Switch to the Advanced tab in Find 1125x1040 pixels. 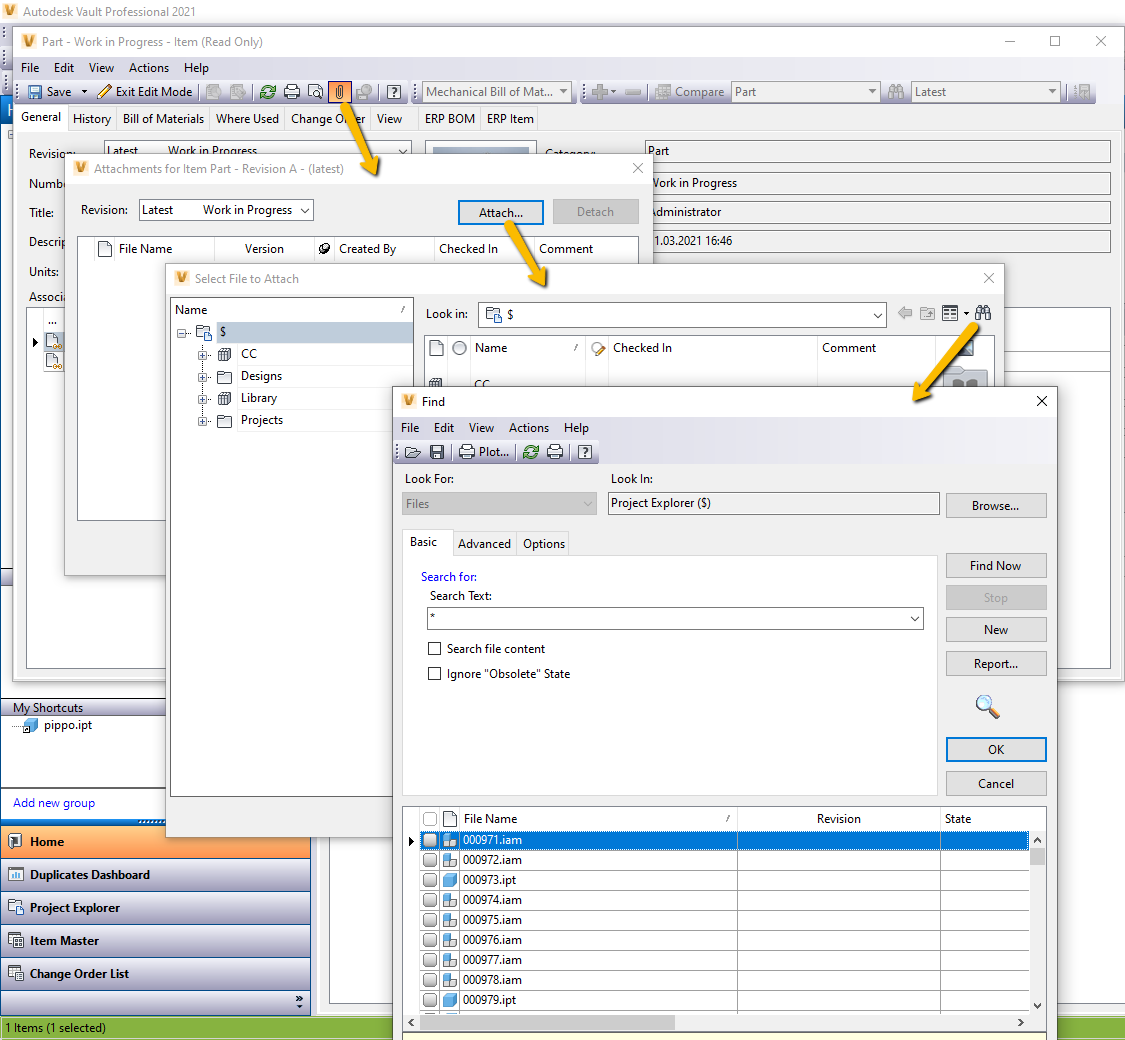[x=484, y=543]
